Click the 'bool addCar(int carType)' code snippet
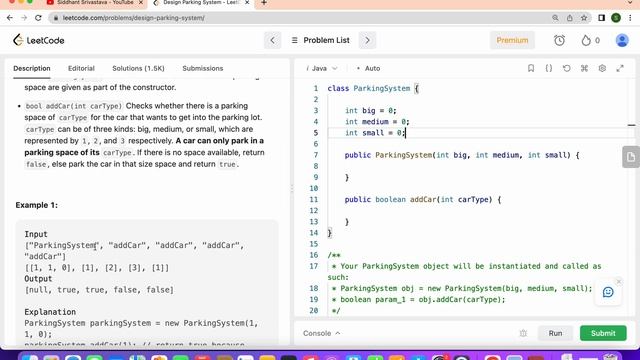Image resolution: width=640 pixels, height=360 pixels. (73, 106)
